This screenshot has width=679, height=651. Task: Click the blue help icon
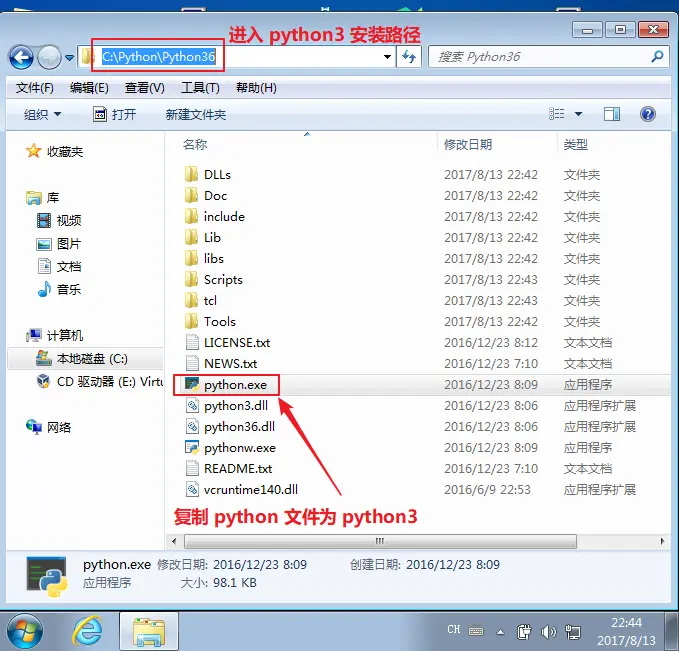click(648, 114)
